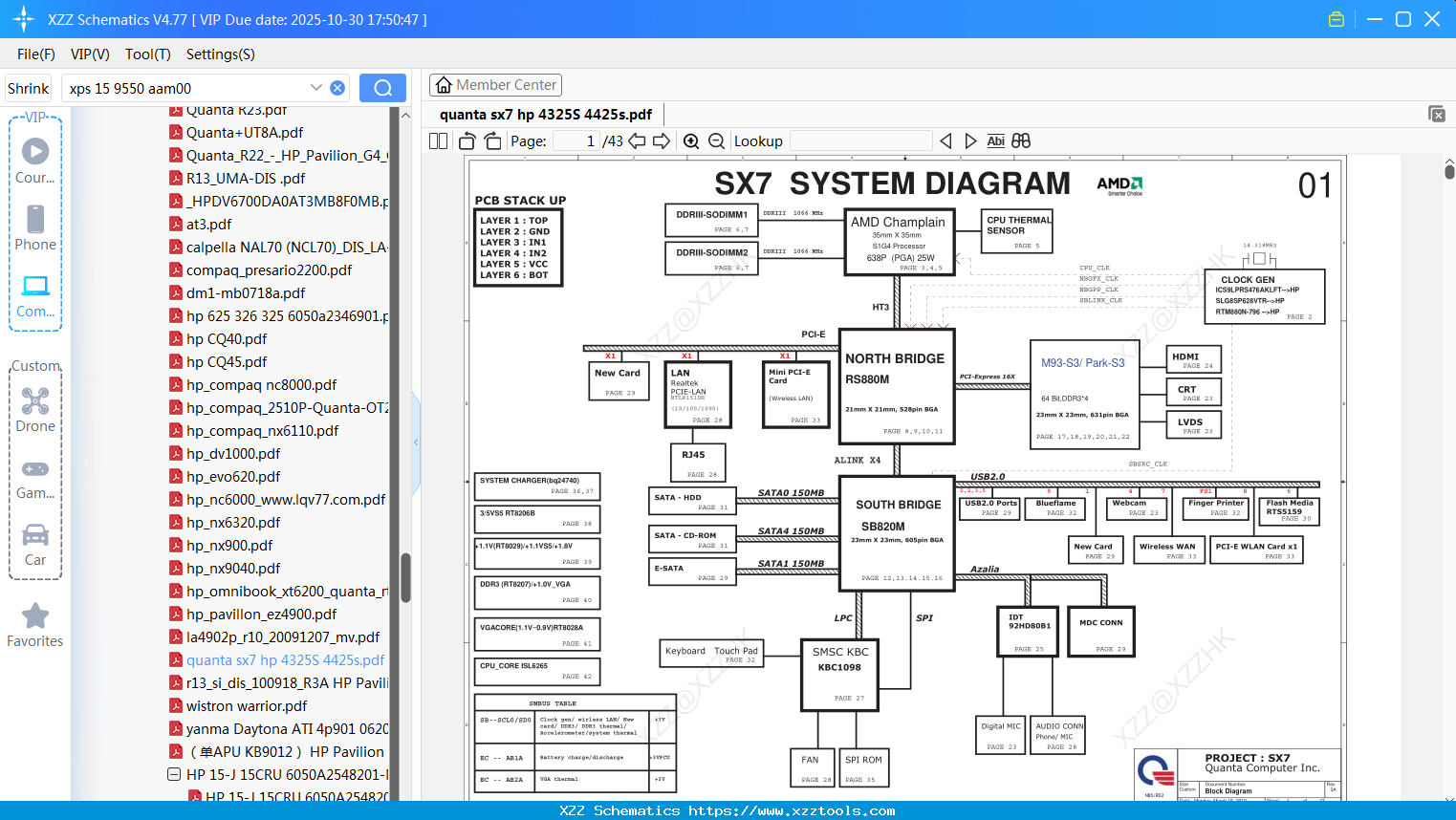
Task: Click the Lookup text field
Action: pyautogui.click(x=860, y=140)
